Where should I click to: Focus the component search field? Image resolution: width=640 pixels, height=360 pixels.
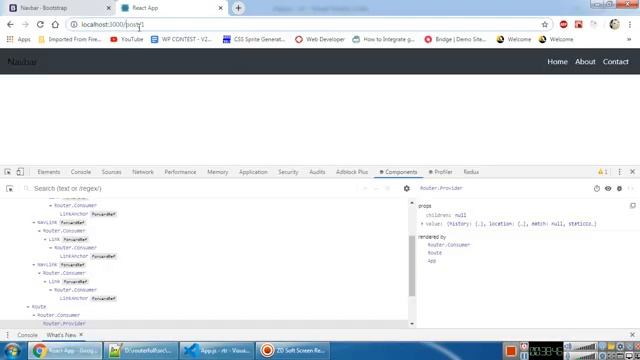(x=192, y=189)
